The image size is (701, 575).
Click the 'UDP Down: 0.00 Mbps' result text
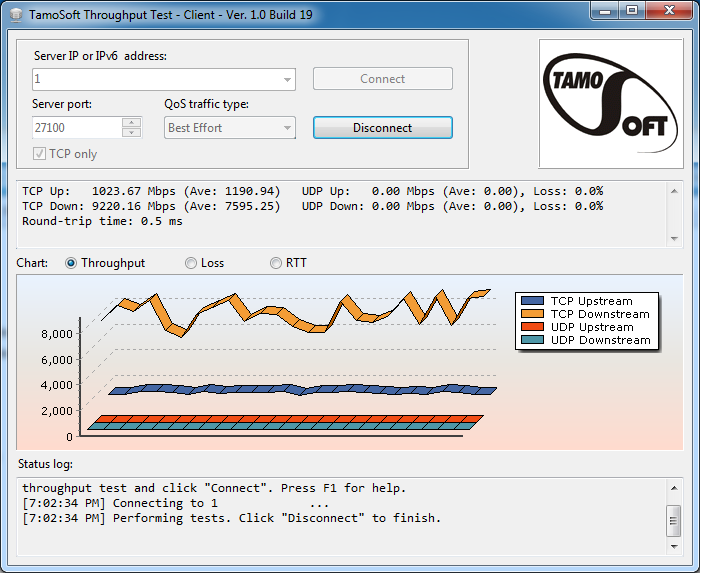pos(452,207)
